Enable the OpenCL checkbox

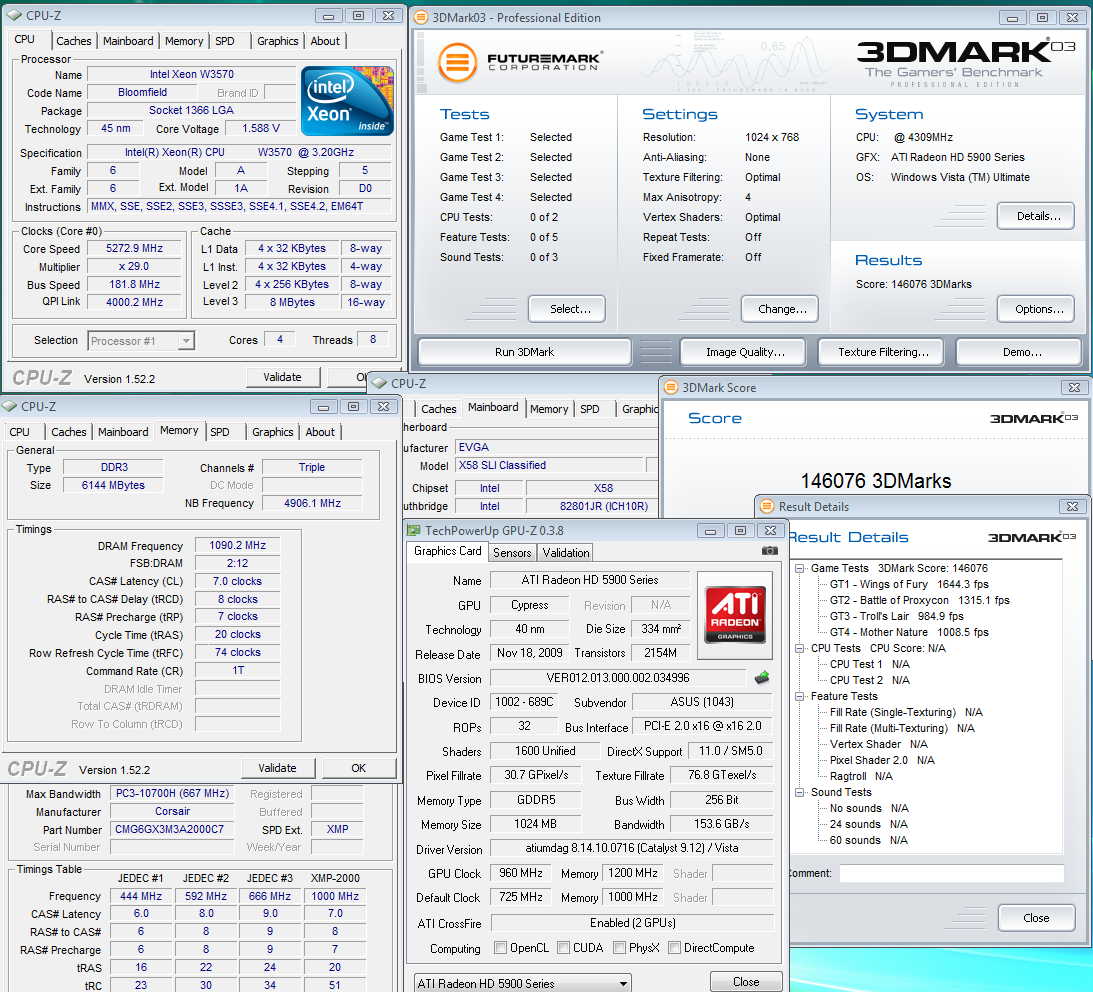[501, 948]
